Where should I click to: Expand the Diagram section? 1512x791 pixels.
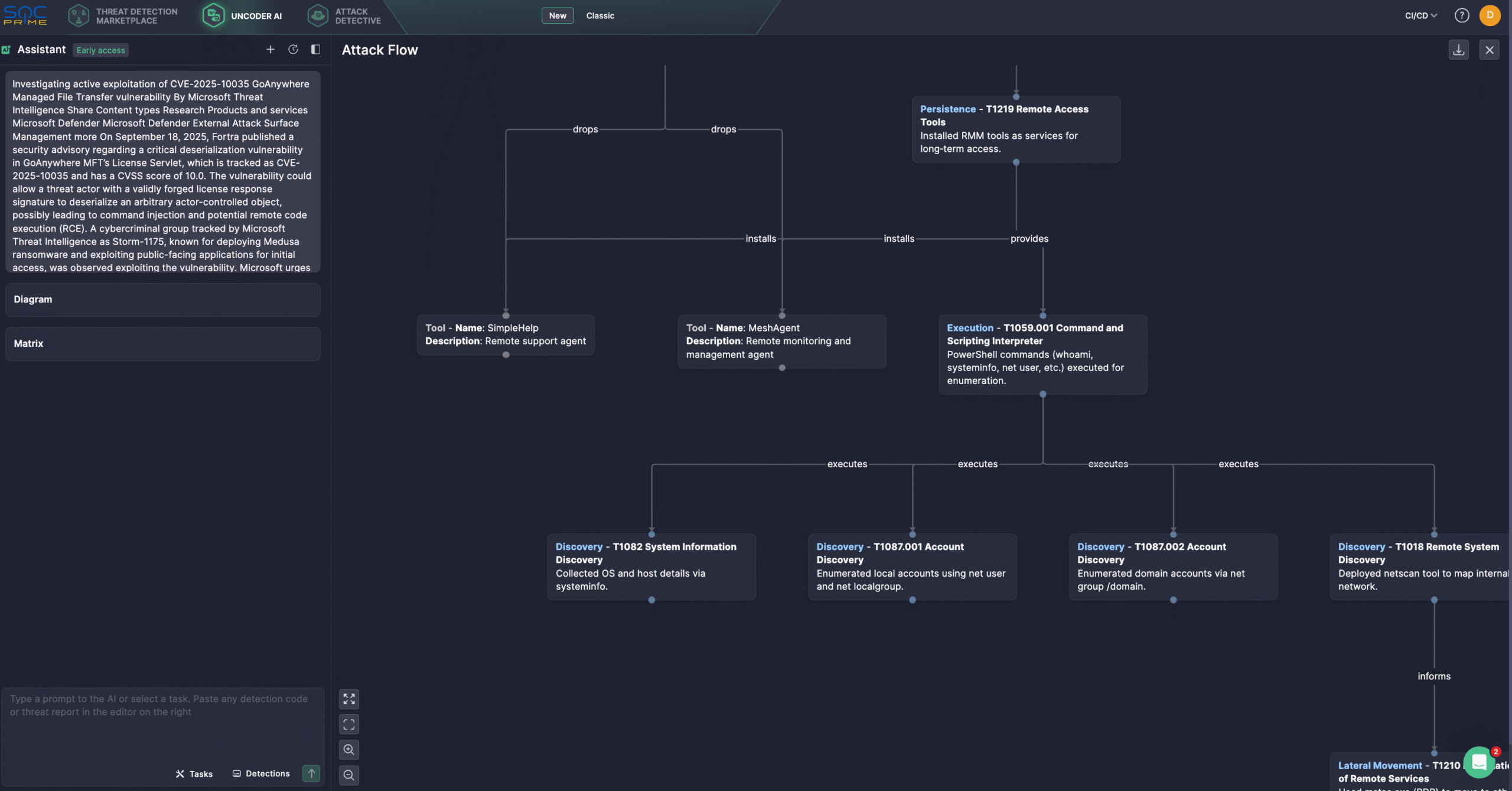click(162, 300)
